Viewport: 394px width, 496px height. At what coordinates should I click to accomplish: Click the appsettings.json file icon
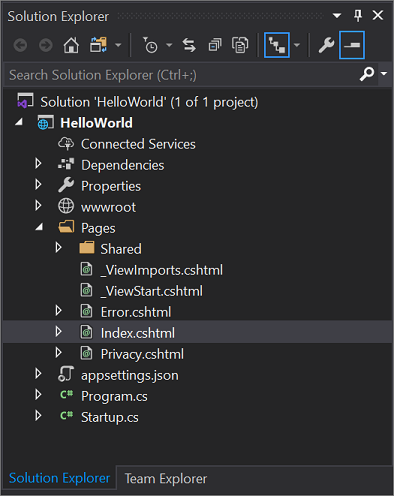(x=66, y=374)
